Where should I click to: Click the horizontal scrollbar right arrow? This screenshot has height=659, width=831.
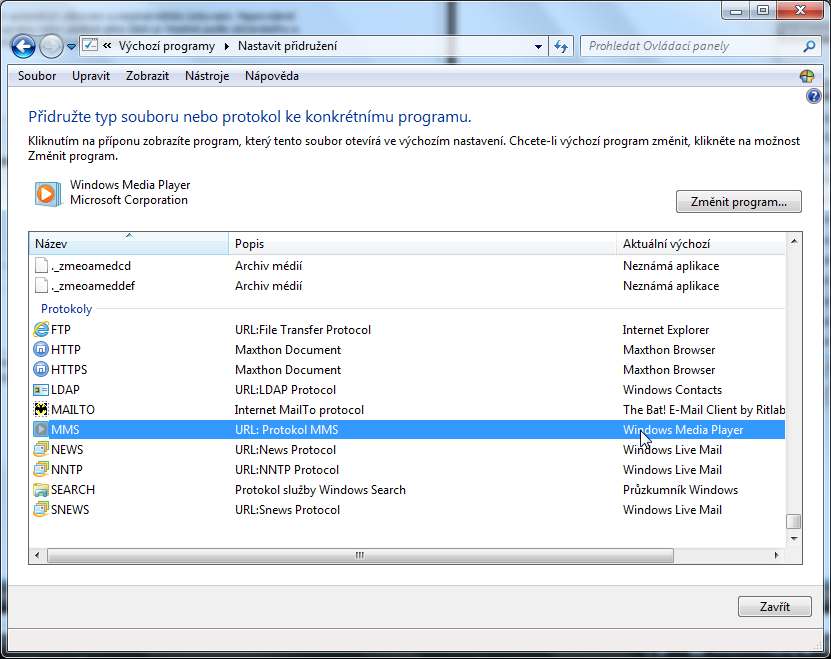776,555
